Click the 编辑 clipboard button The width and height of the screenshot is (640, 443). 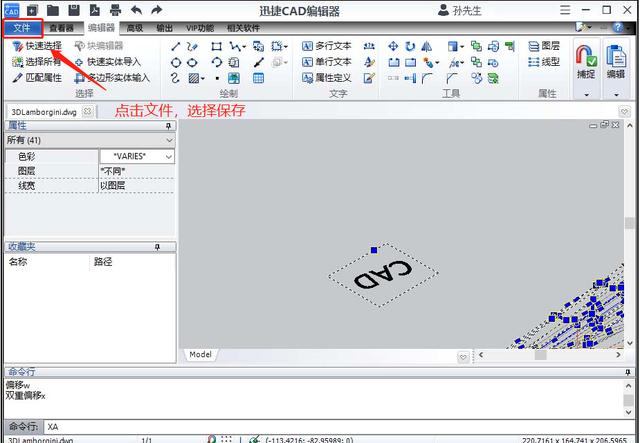tap(616, 61)
